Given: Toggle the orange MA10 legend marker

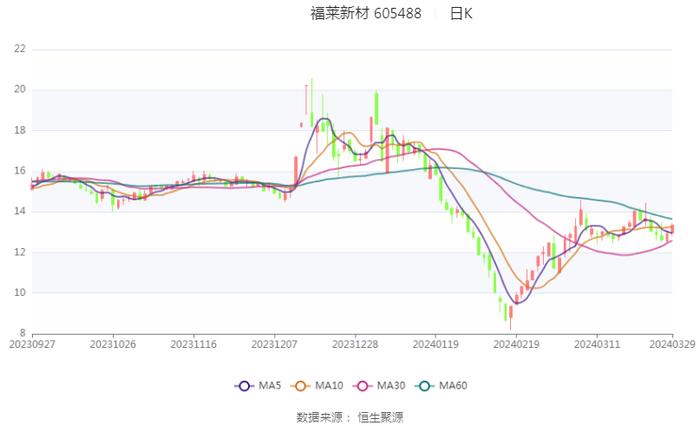Looking at the screenshot, I should [x=301, y=386].
